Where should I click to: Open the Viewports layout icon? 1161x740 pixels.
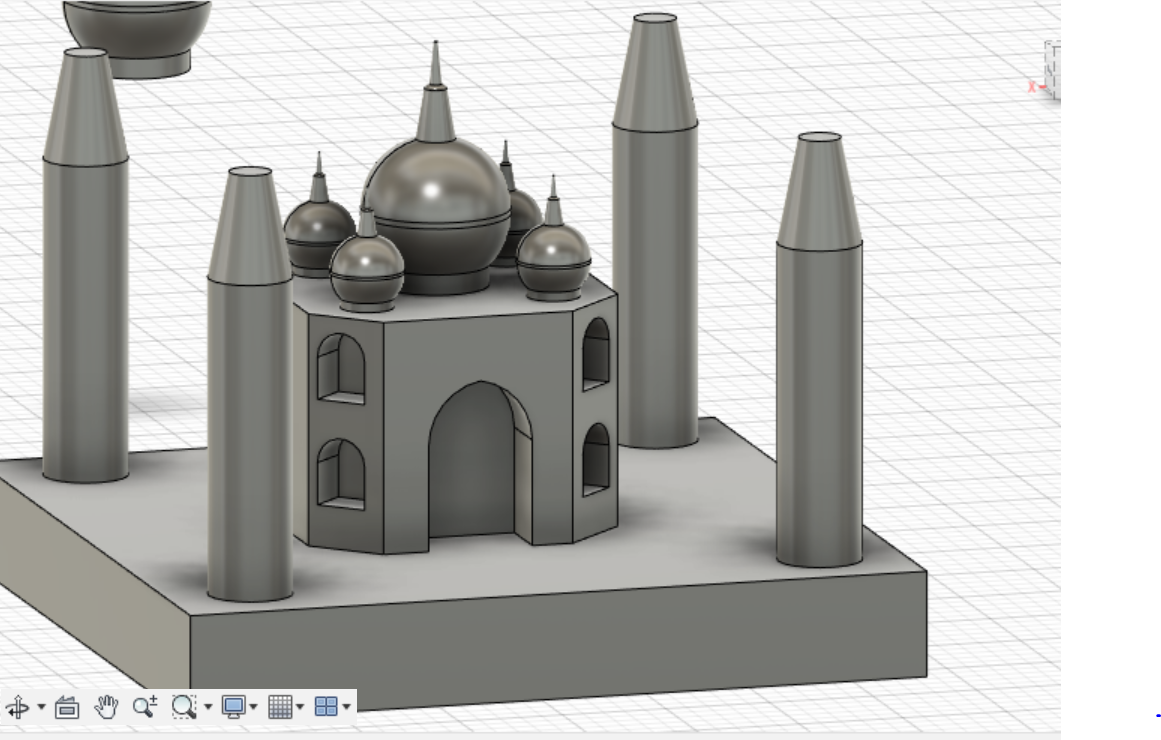click(326, 707)
